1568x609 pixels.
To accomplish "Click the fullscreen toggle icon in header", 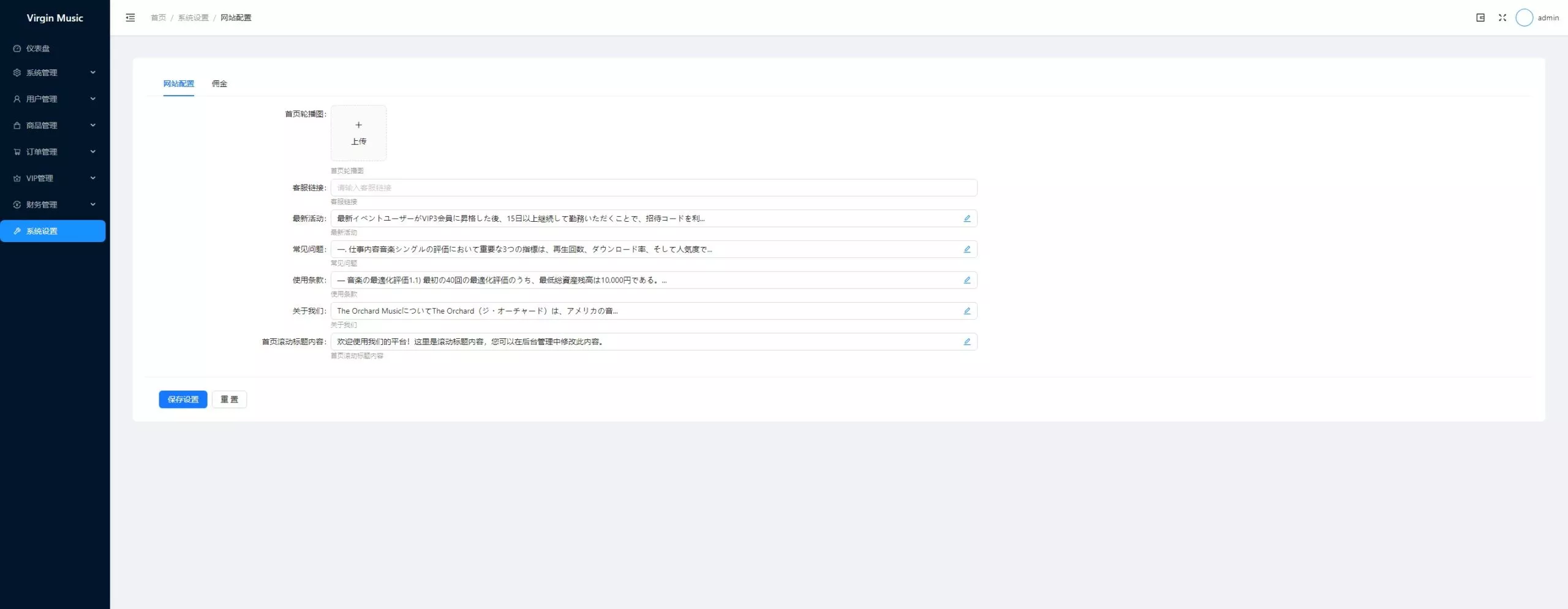I will click(x=1502, y=18).
